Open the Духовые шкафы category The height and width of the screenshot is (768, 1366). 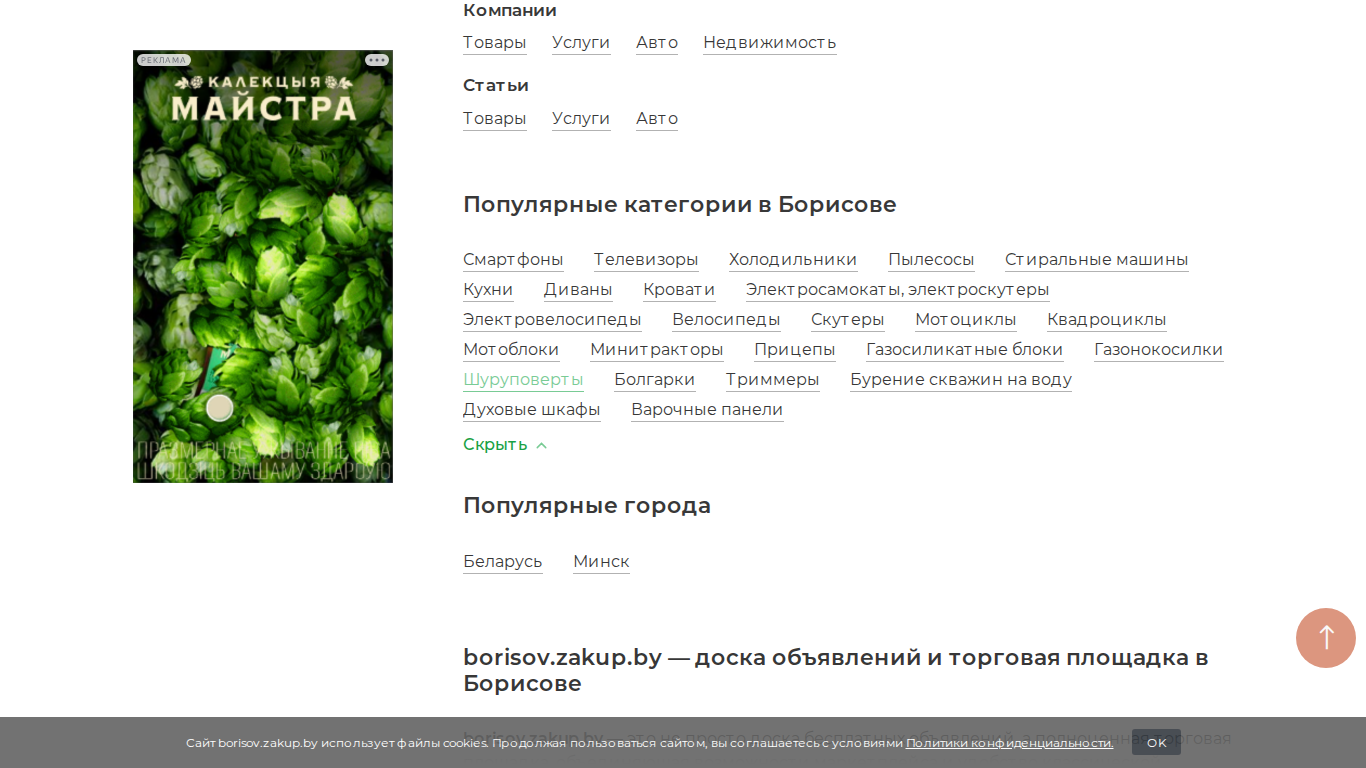(532, 410)
